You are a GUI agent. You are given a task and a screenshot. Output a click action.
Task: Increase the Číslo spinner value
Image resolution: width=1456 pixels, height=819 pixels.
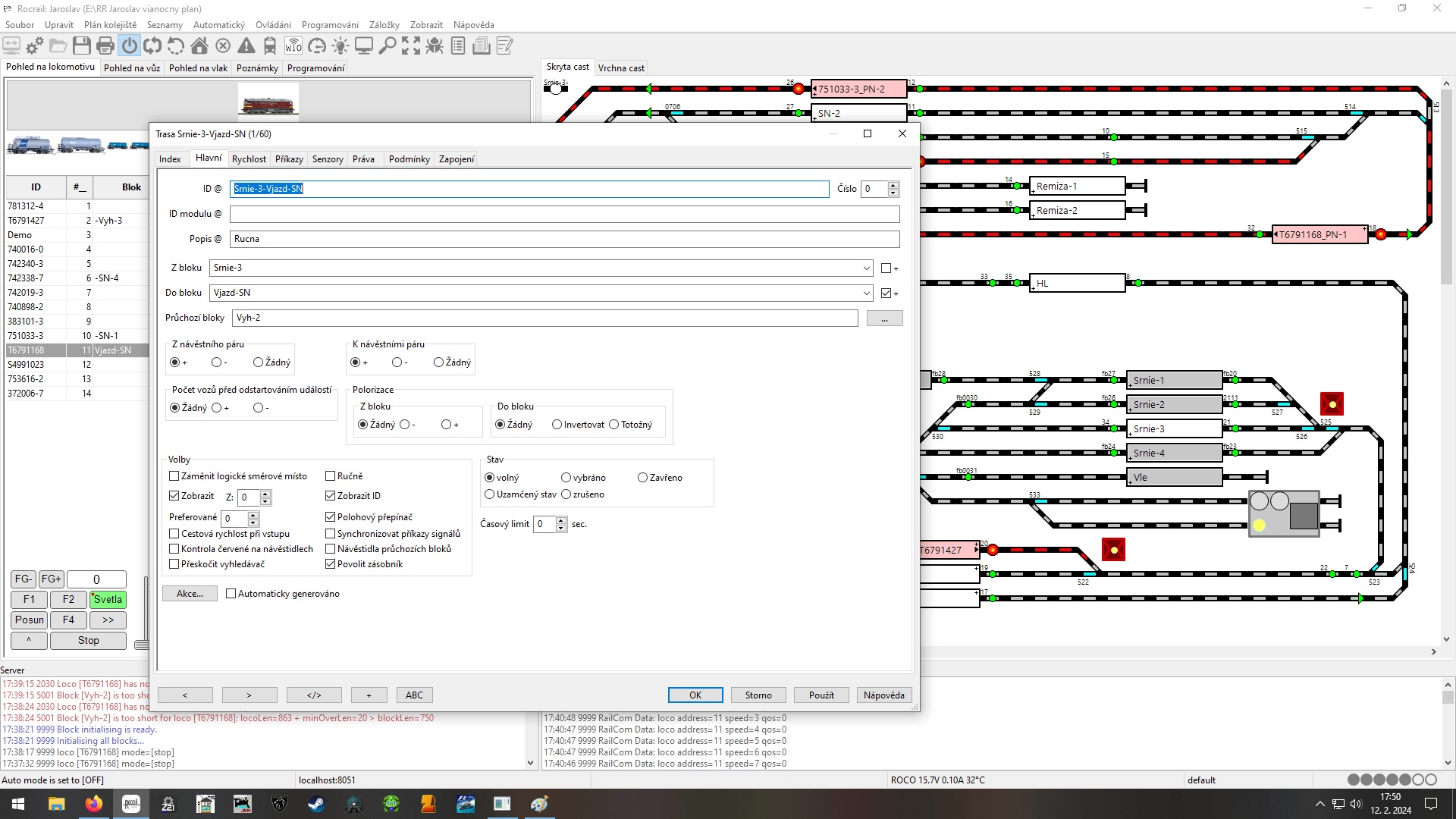click(893, 185)
